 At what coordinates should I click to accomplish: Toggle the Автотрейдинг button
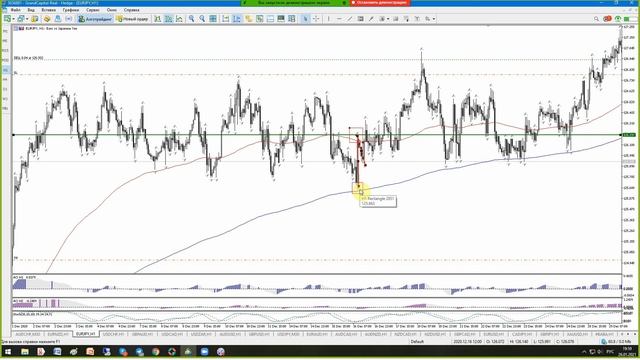point(95,19)
